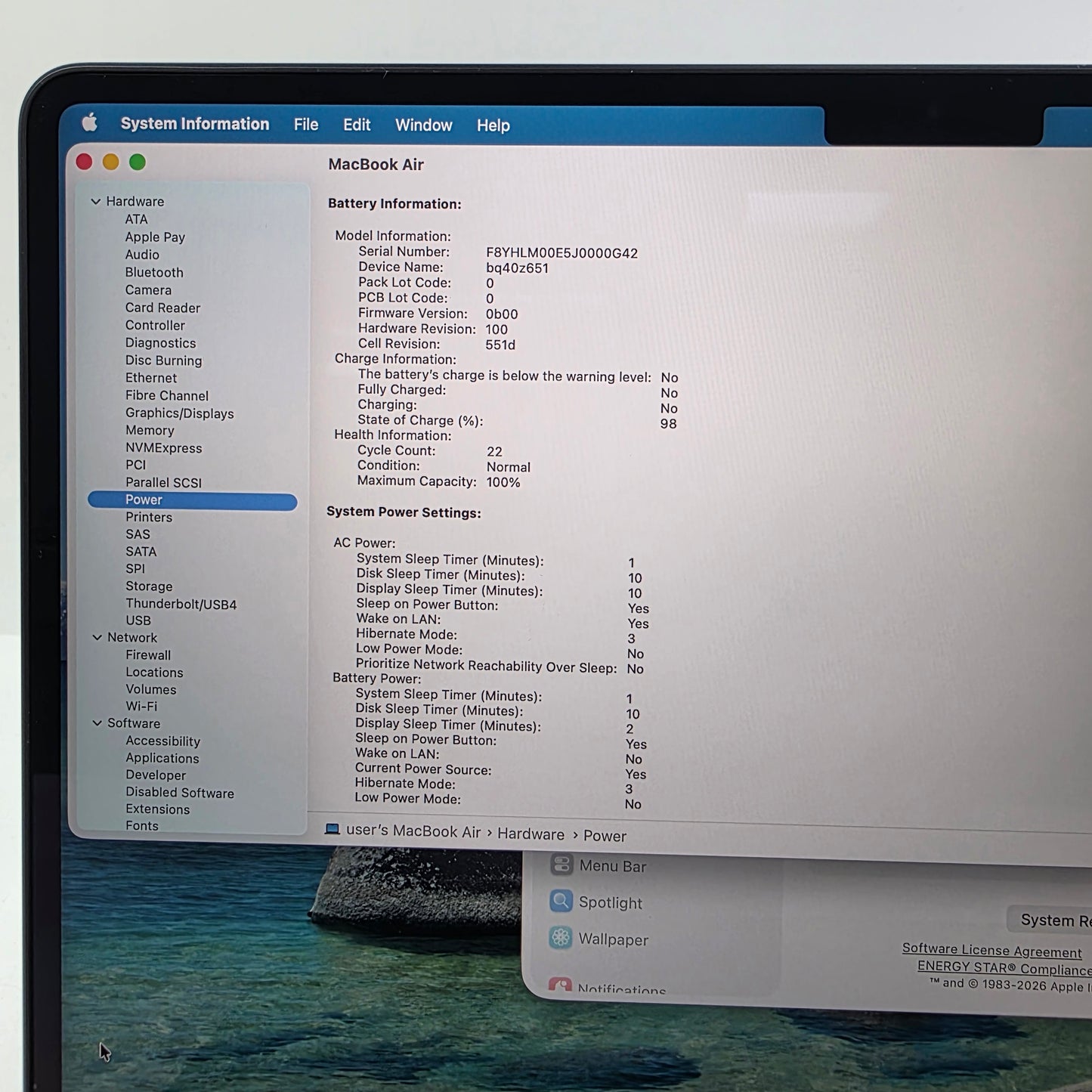Viewport: 1092px width, 1092px height.
Task: Click the Menu Bar icon in Settings window
Action: 561,865
